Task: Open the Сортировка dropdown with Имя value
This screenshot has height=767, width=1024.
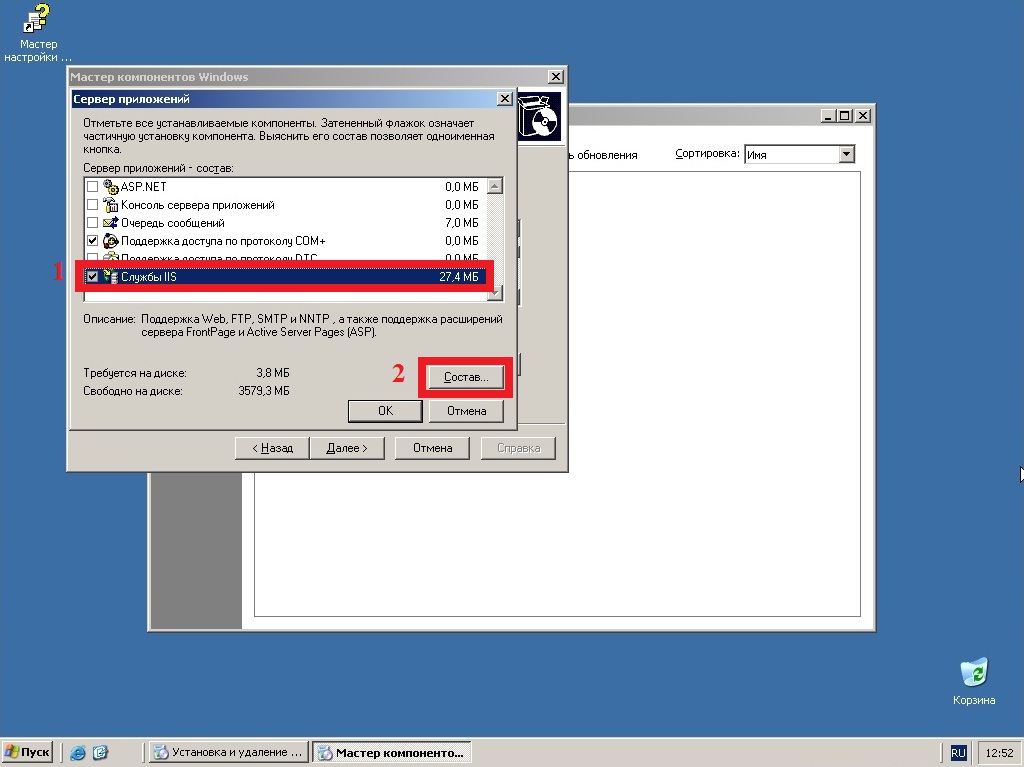Action: click(799, 155)
